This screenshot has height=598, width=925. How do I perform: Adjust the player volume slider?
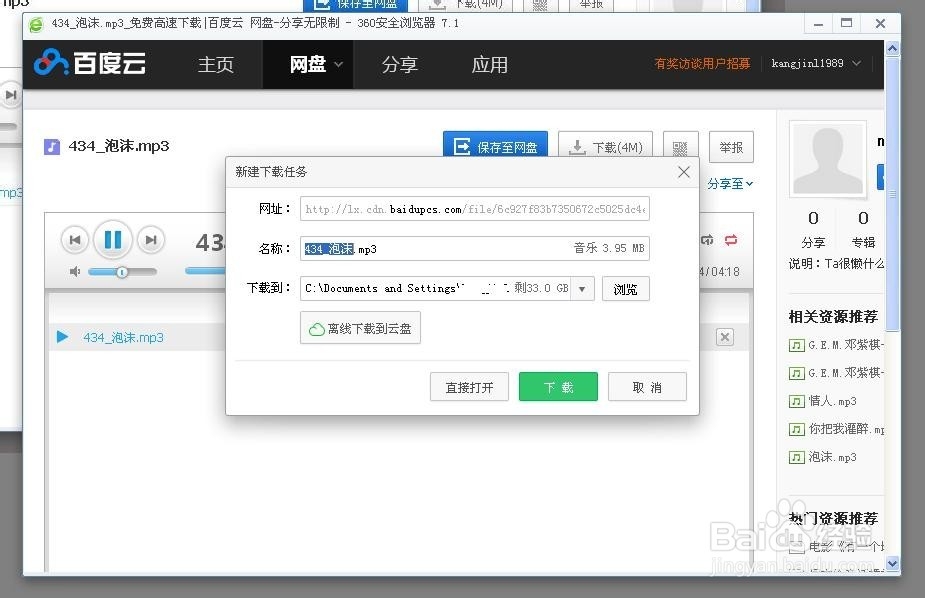pyautogui.click(x=122, y=272)
